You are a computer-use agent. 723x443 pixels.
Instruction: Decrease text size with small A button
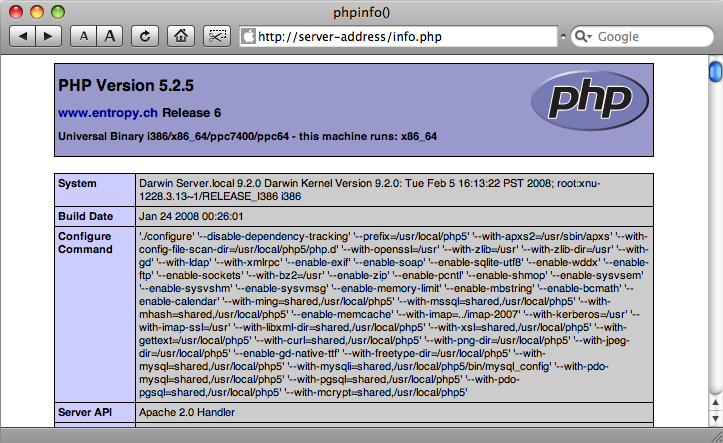coord(84,37)
